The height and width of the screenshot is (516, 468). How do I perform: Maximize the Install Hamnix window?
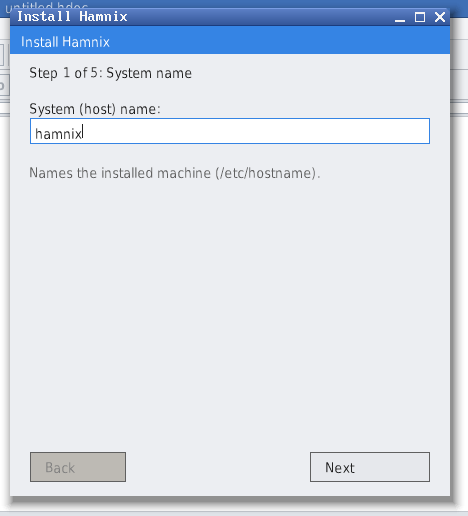[420, 17]
